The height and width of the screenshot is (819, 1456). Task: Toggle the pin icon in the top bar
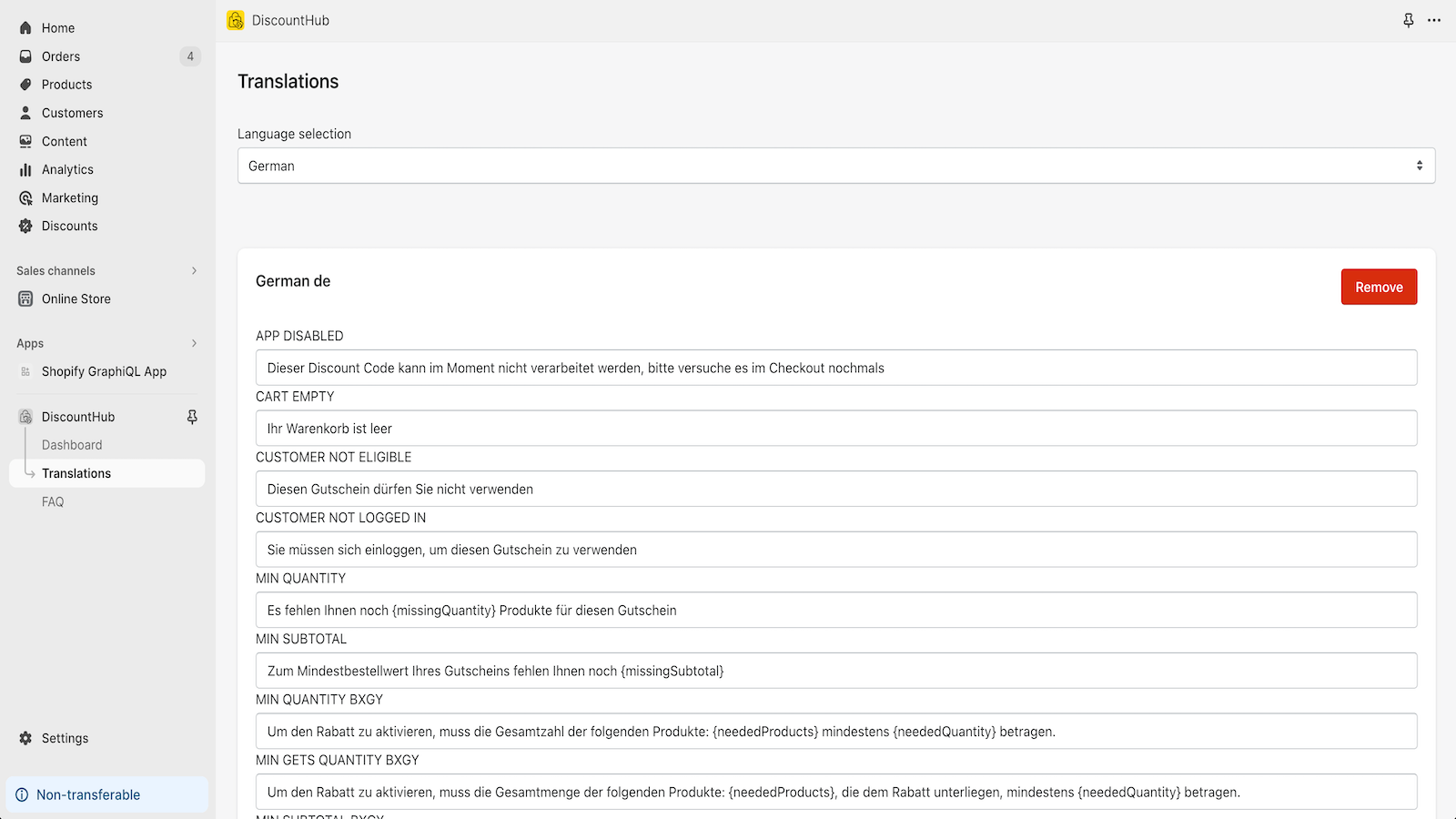(1409, 19)
